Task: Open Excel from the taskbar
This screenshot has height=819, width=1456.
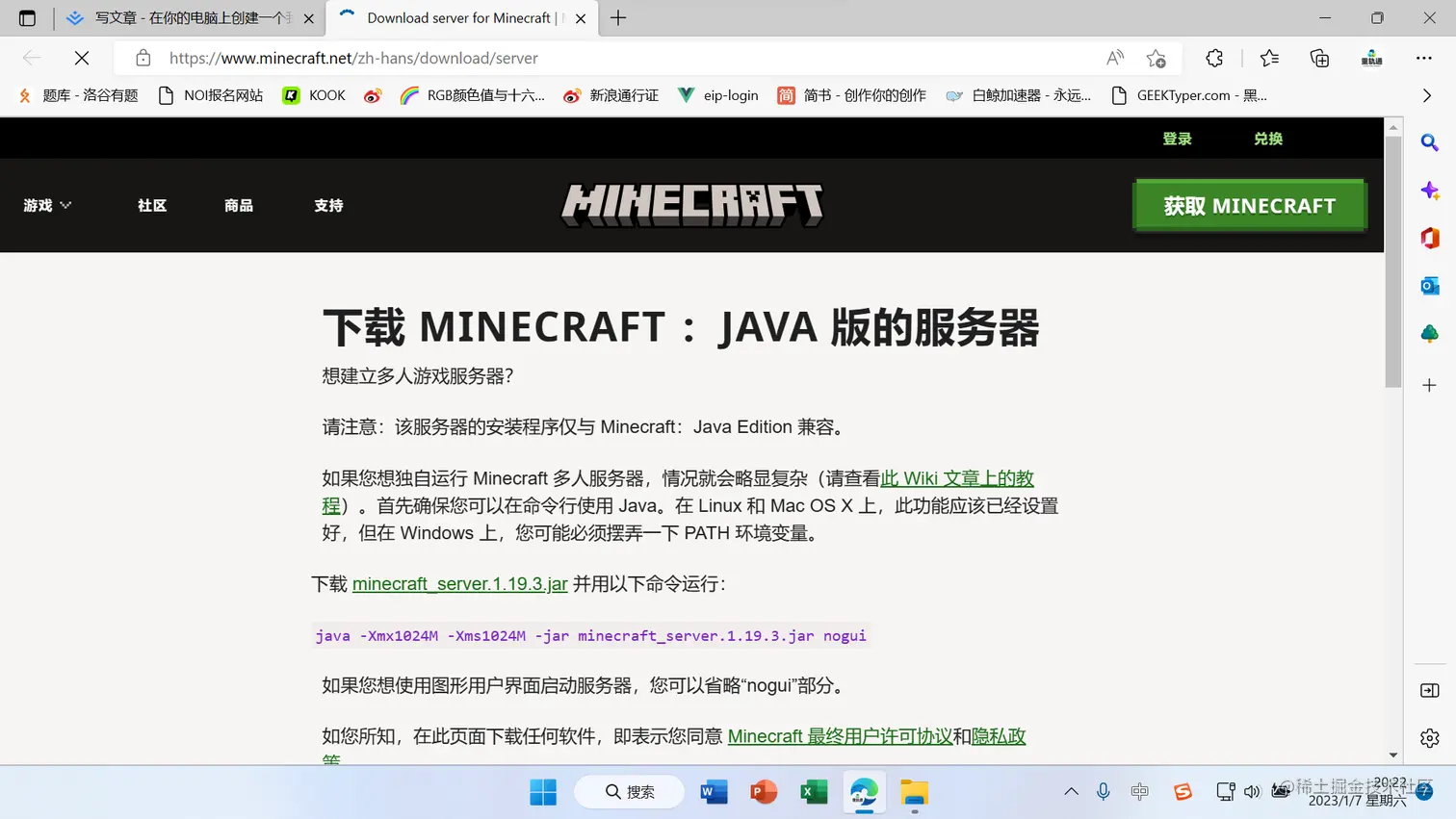Action: 814,792
